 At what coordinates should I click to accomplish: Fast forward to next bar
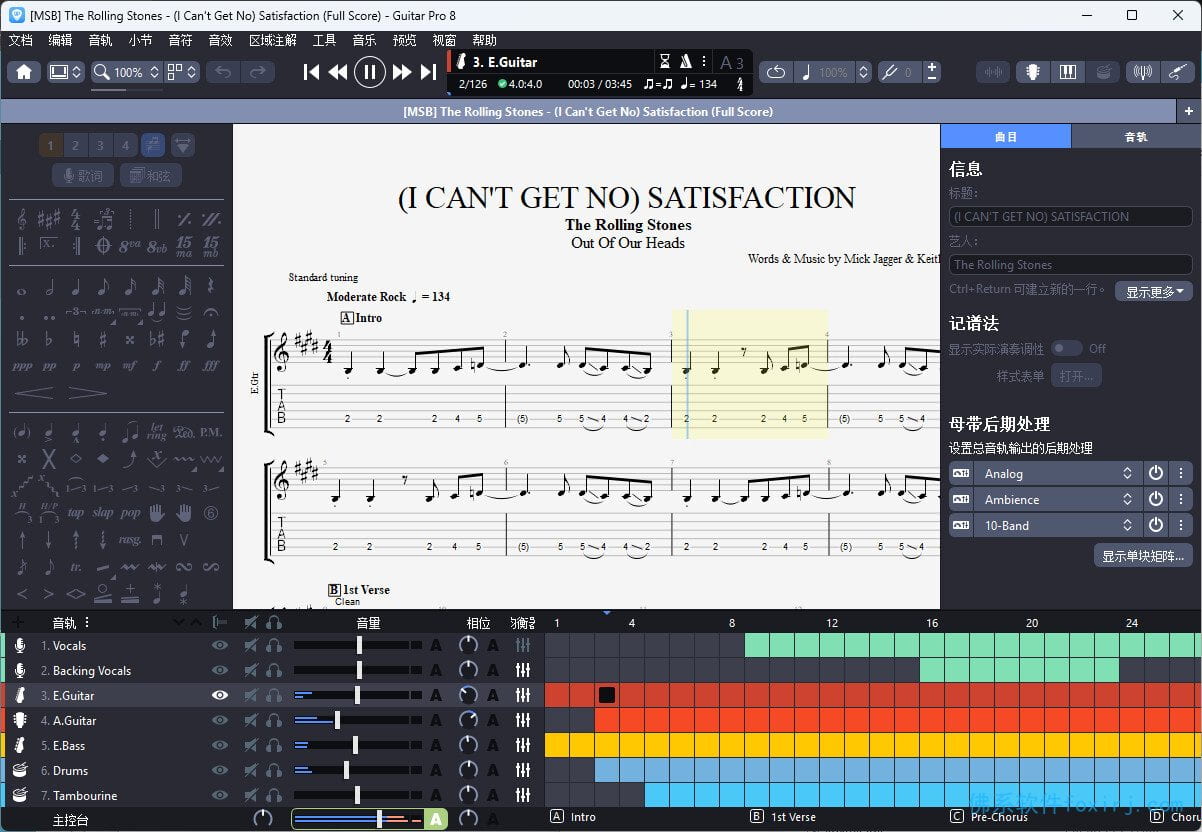402,72
